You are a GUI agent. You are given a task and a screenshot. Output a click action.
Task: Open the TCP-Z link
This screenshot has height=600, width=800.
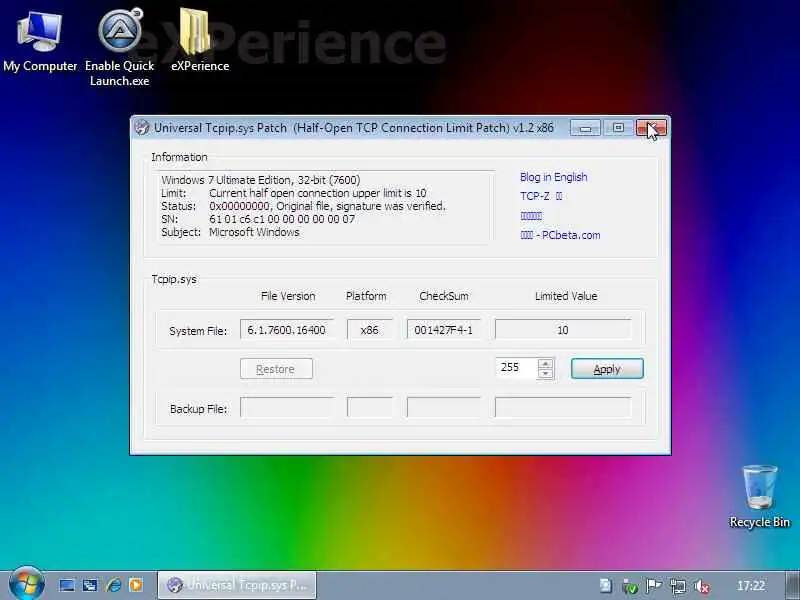(x=541, y=196)
